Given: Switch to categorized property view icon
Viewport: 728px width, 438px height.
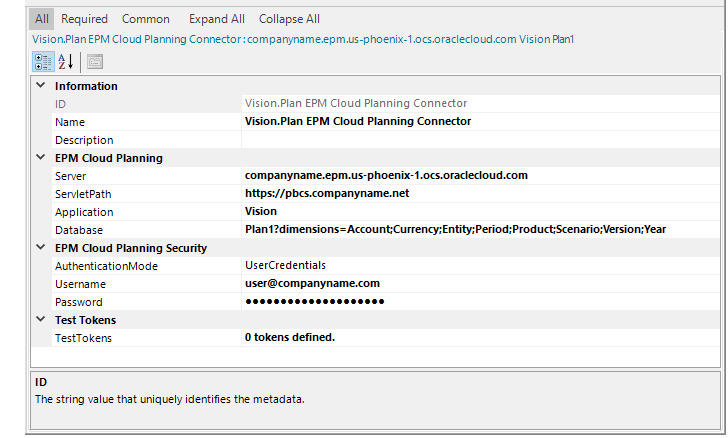Looking at the screenshot, I should point(43,62).
